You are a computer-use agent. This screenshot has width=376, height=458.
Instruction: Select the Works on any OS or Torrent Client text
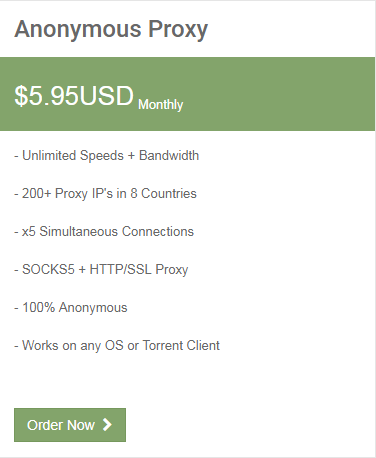tap(117, 346)
